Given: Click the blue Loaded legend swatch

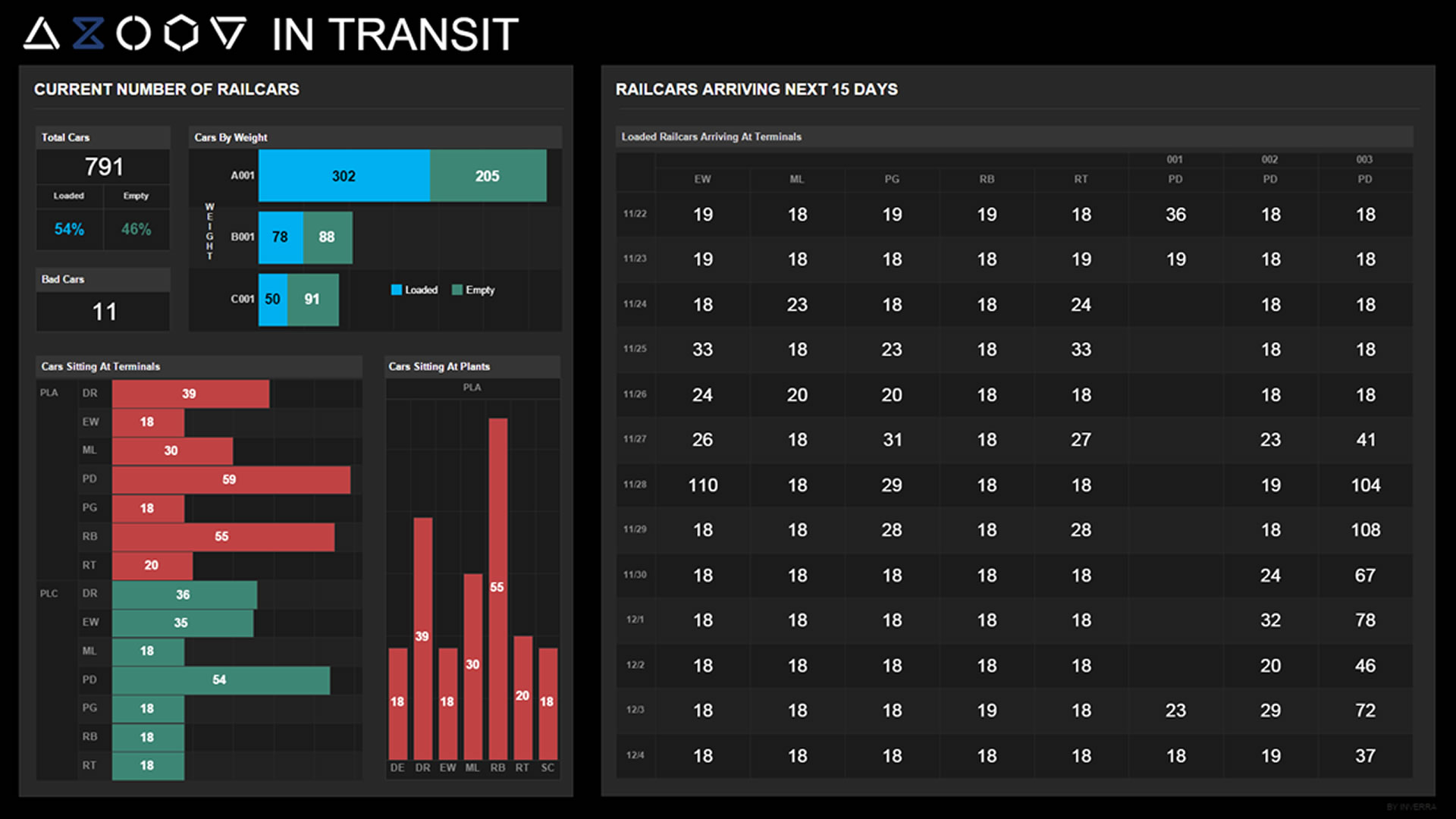Looking at the screenshot, I should pyautogui.click(x=396, y=290).
